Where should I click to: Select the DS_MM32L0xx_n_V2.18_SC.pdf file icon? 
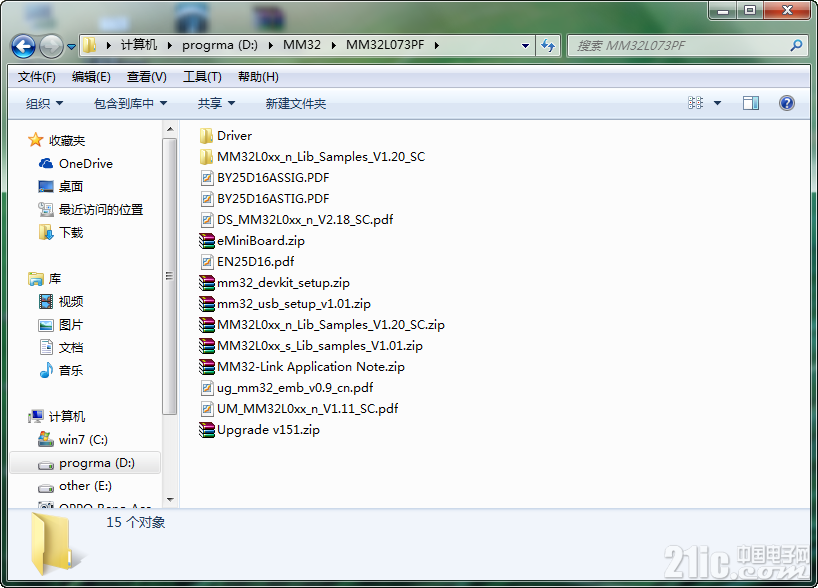coord(207,220)
